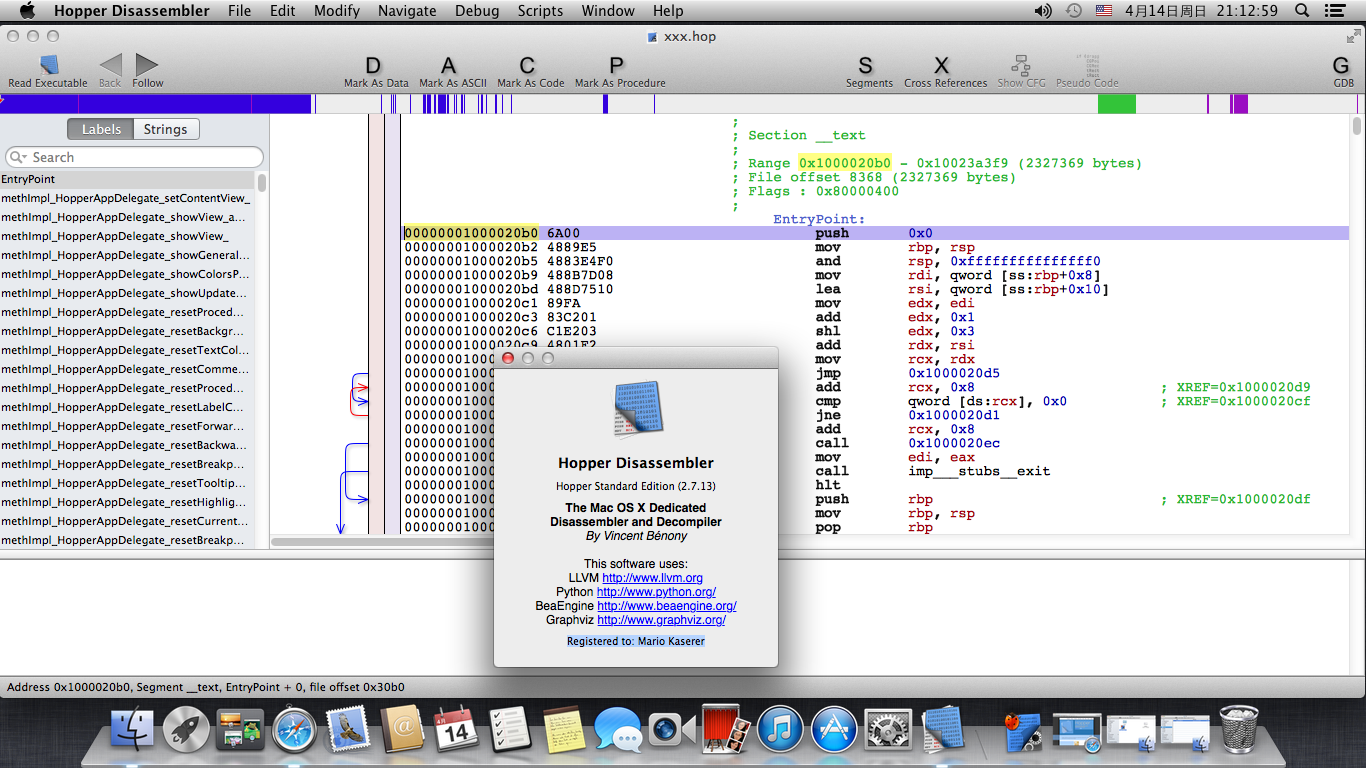This screenshot has width=1366, height=768.
Task: Open the Segments list from the toolbar
Action: (866, 66)
